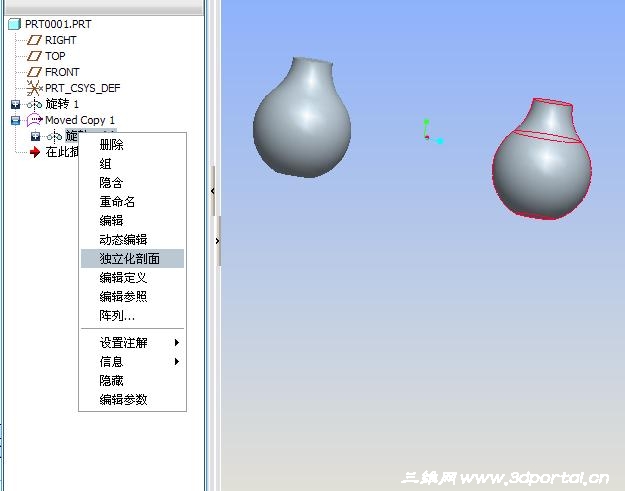Screen dimensions: 625x491
Task: Choose 编辑参照 from context menu
Action: tap(132, 297)
